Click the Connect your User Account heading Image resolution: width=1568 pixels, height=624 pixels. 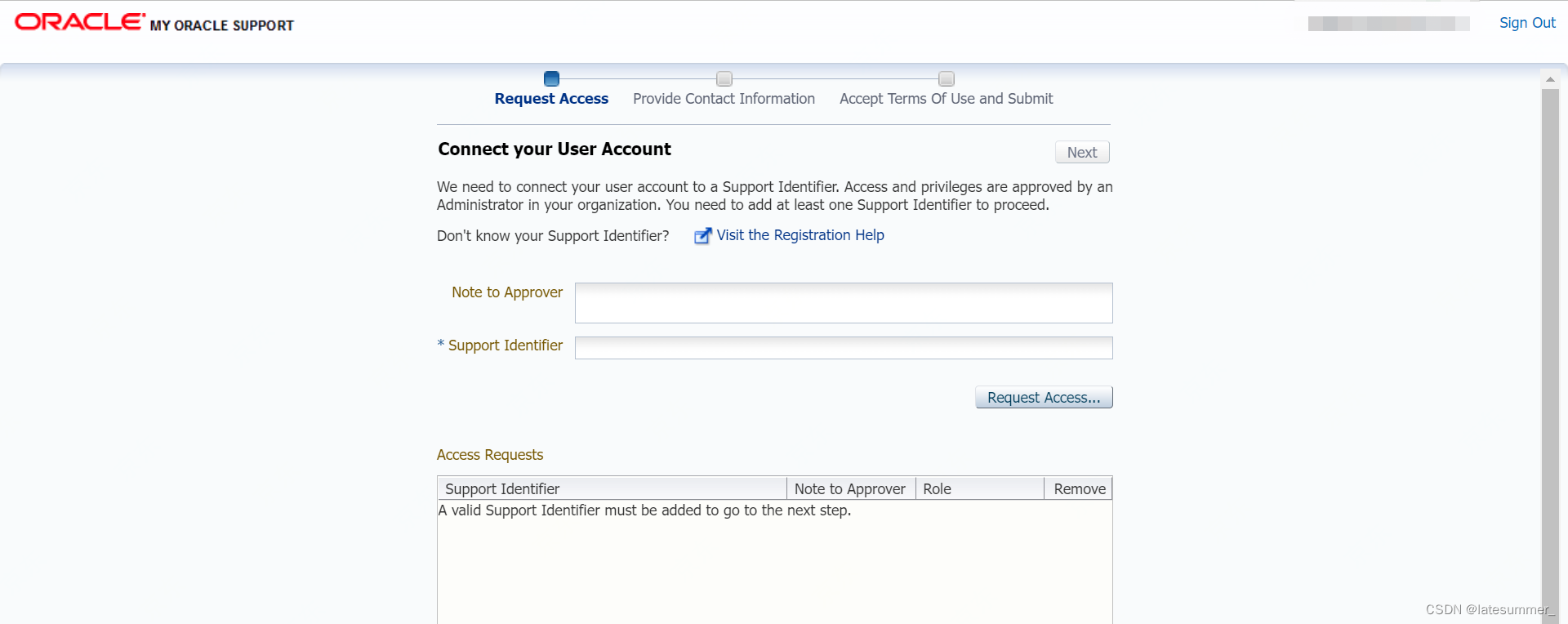(555, 149)
